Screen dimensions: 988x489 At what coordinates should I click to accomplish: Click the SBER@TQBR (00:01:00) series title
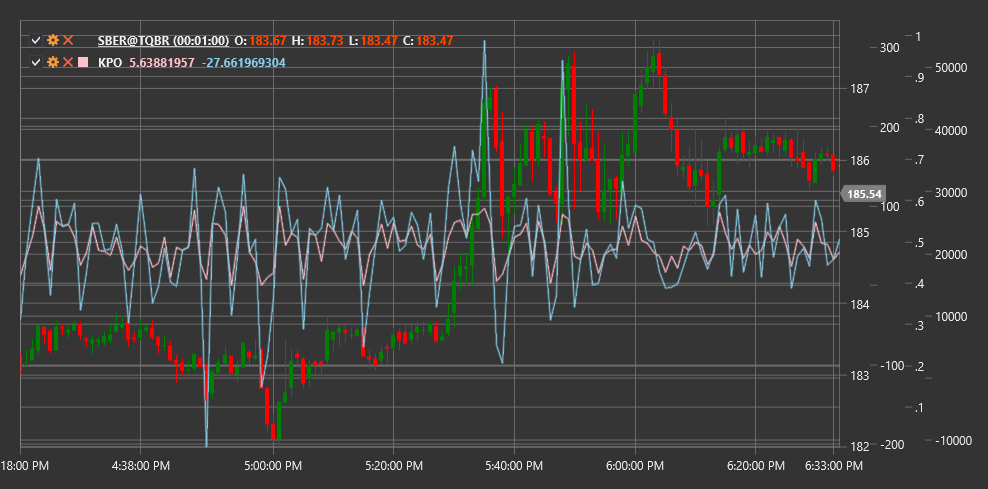[163, 41]
